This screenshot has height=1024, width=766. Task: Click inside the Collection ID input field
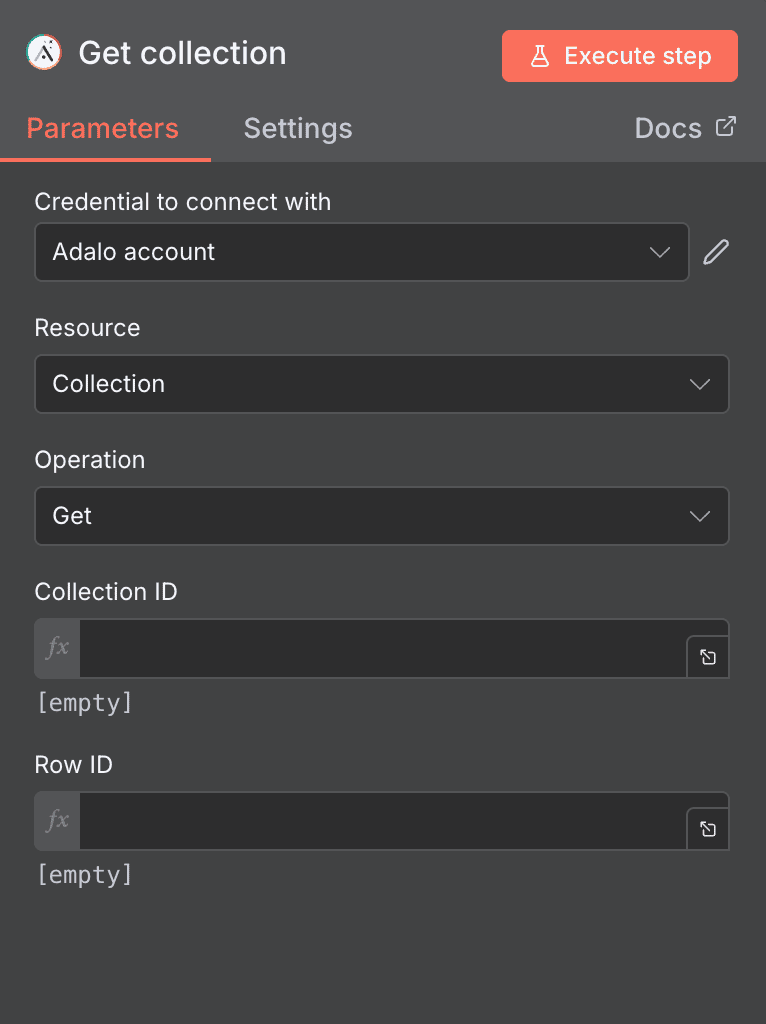pyautogui.click(x=380, y=648)
